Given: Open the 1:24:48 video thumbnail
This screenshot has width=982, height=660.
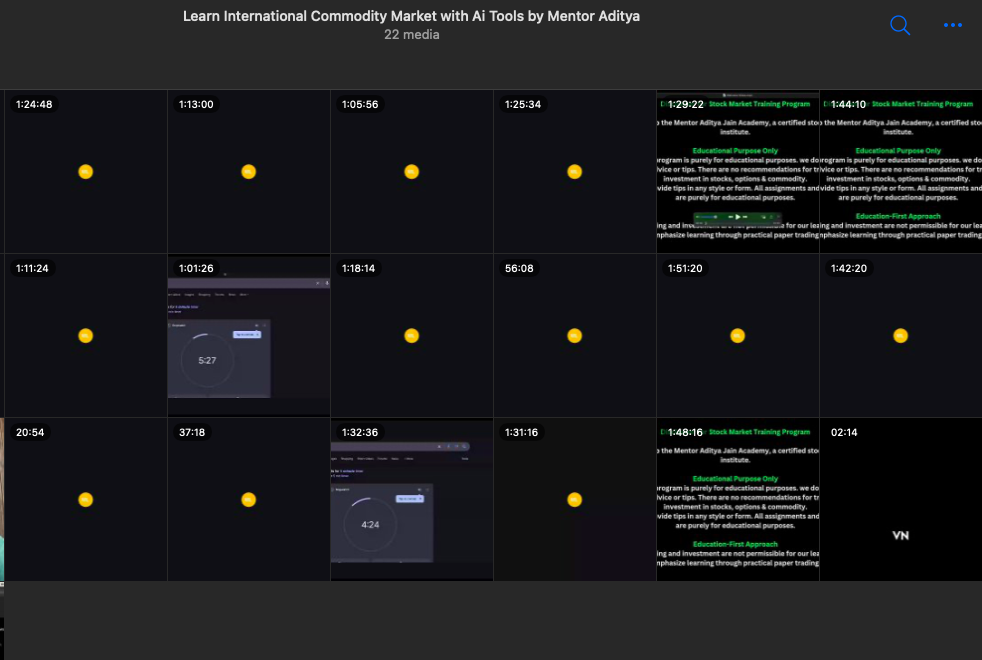Looking at the screenshot, I should (86, 172).
